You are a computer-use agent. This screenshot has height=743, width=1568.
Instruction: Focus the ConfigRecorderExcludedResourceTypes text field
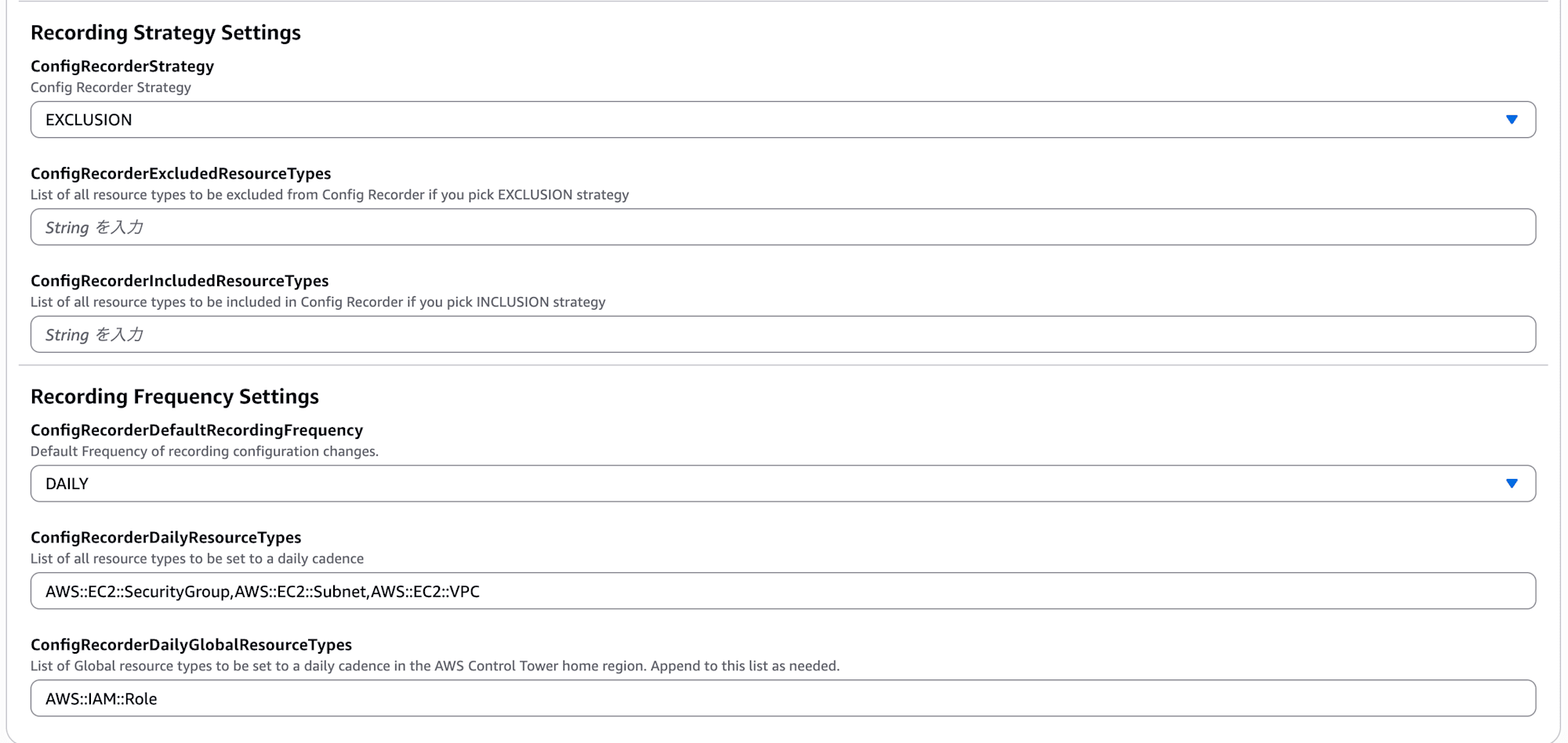click(x=782, y=227)
